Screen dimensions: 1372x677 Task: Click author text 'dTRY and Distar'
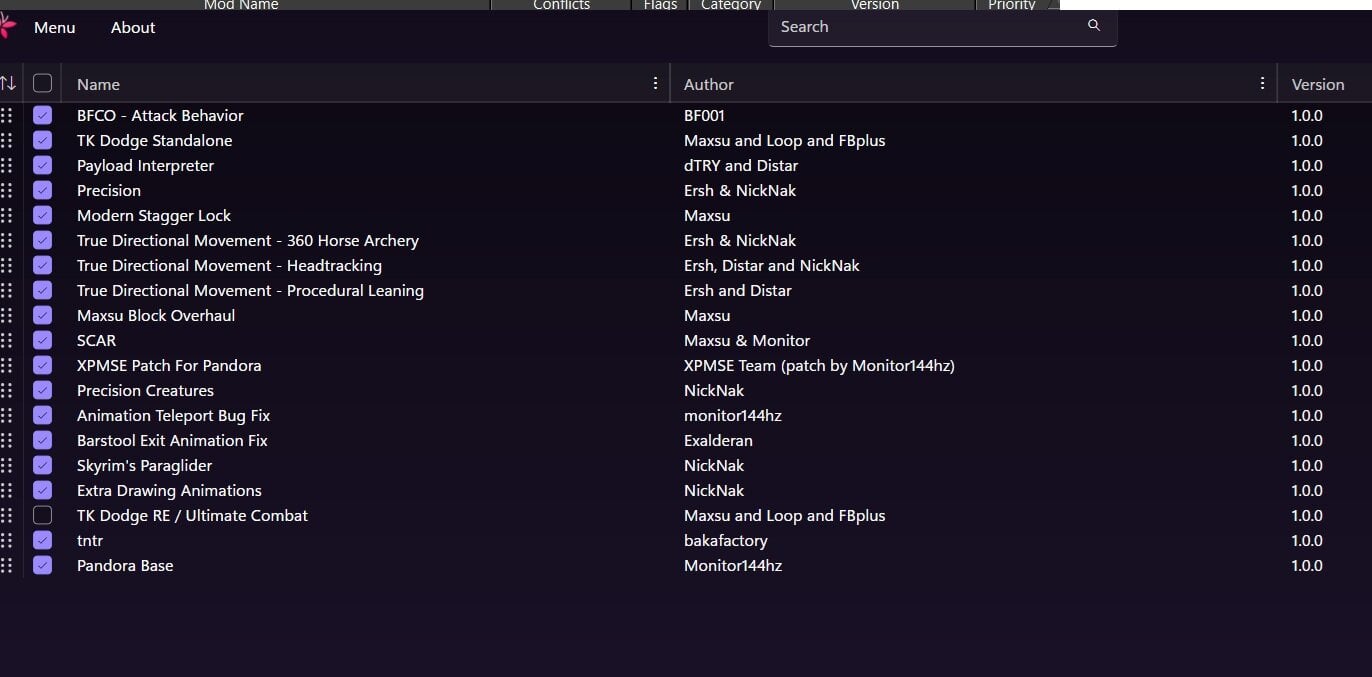(x=741, y=165)
